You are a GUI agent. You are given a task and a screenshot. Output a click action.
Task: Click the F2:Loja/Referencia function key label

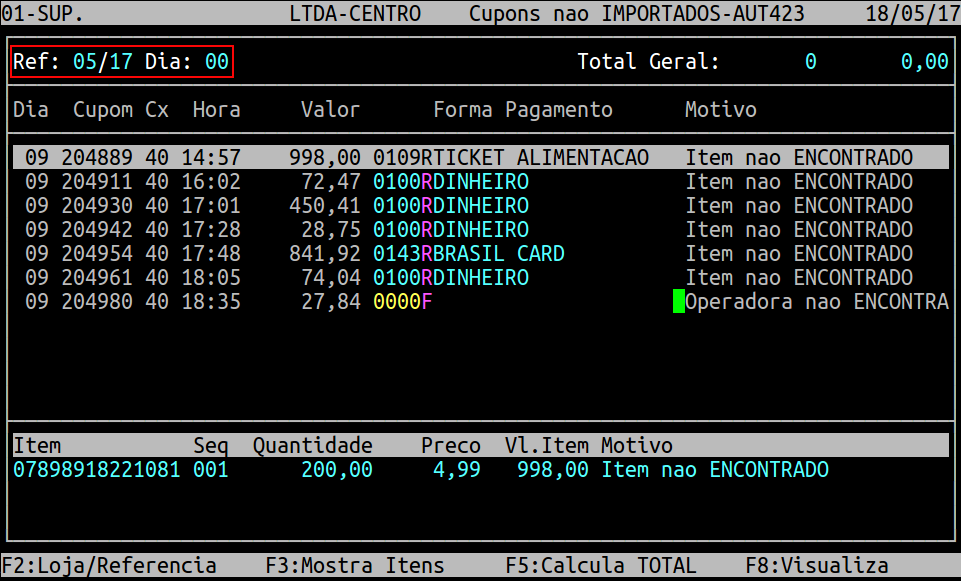click(109, 565)
